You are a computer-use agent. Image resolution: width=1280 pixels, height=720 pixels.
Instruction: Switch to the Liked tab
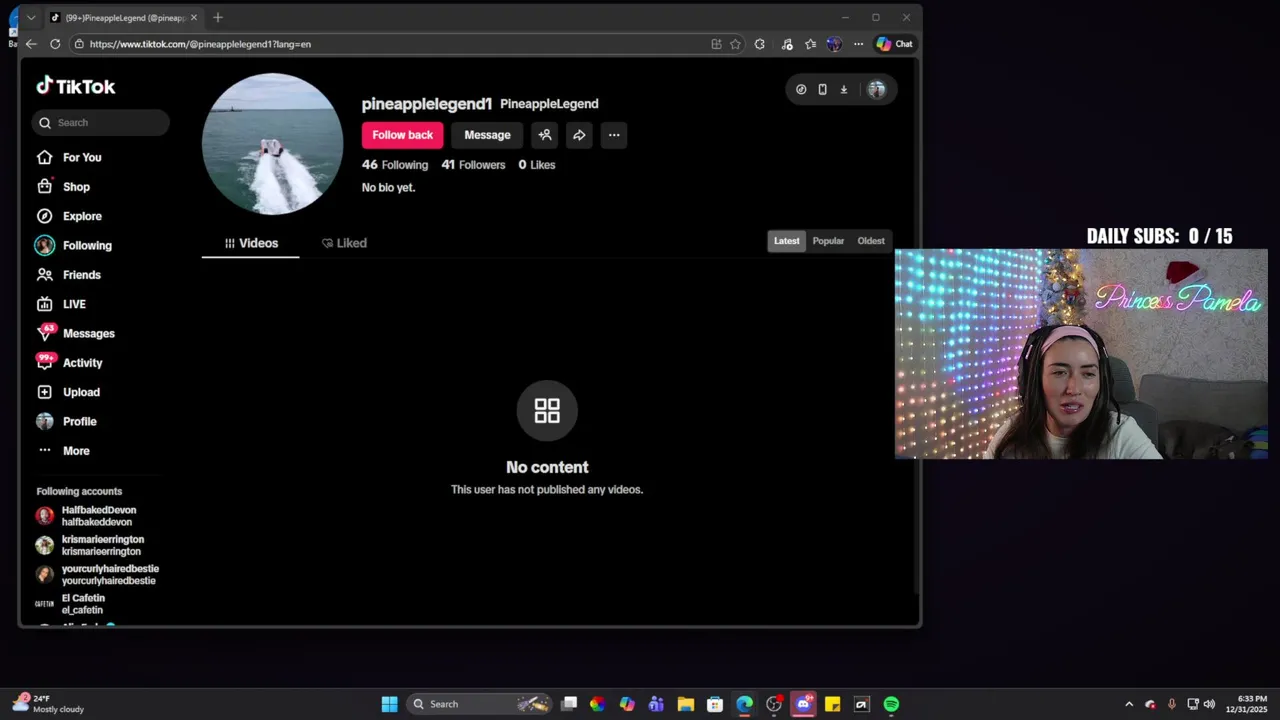344,243
